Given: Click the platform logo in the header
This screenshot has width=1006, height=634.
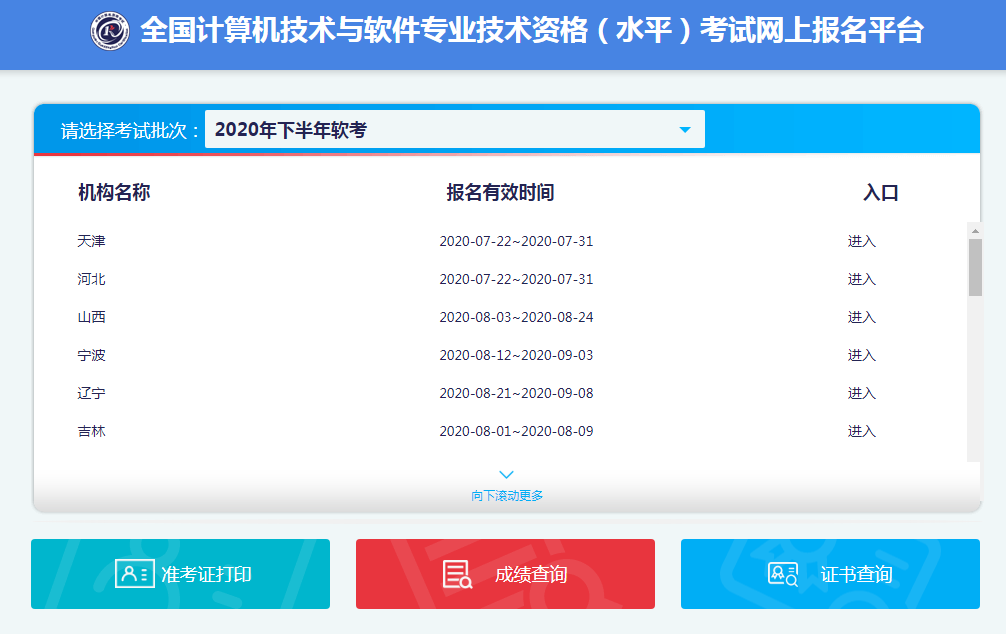Looking at the screenshot, I should pos(110,31).
